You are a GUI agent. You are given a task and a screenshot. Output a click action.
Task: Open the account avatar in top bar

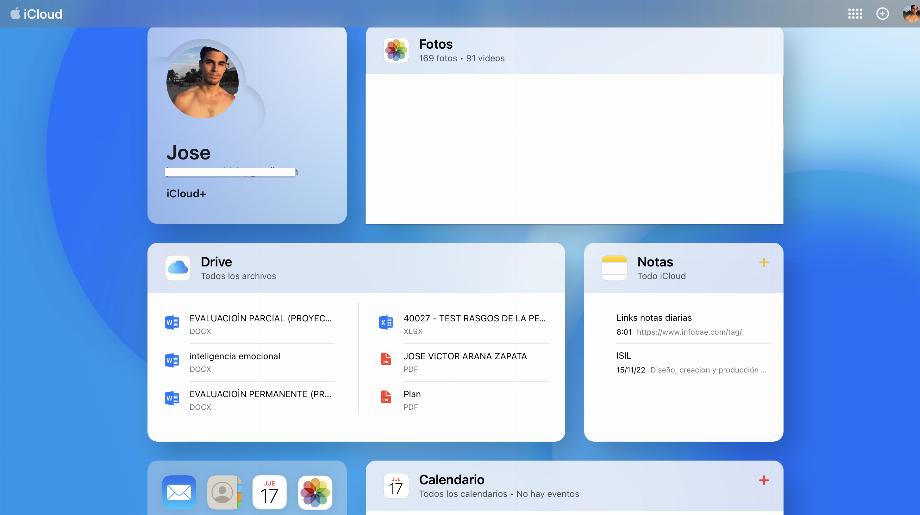911,13
